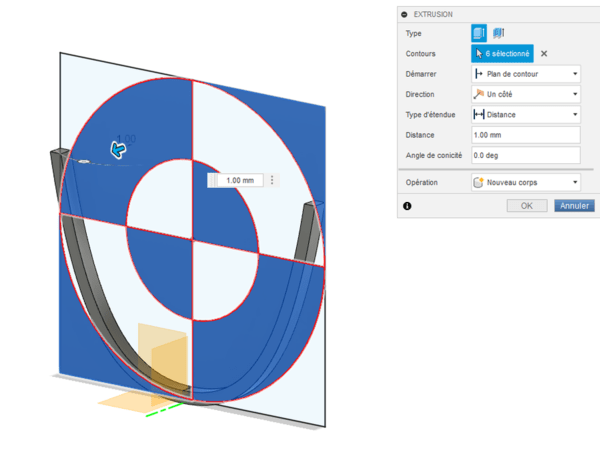600x450 pixels.
Task: Click the orange origin plane icon
Action: click(x=160, y=353)
